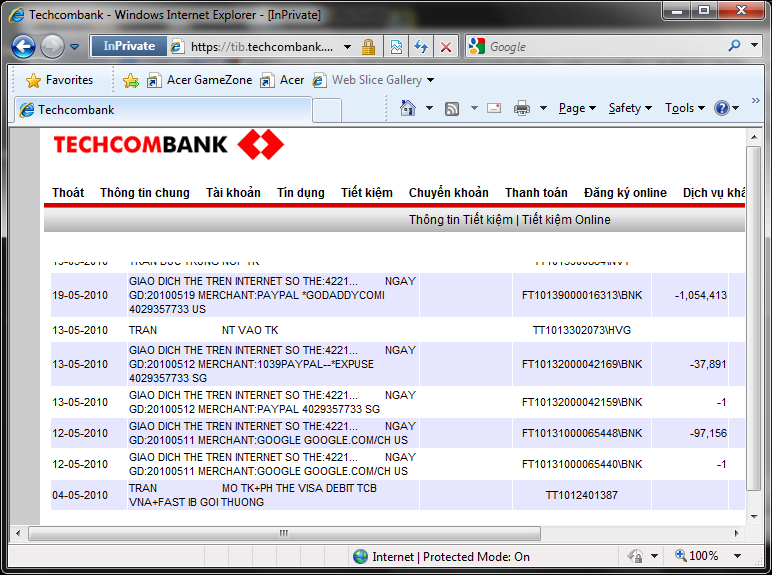Click the vertical scrollbar up arrow
This screenshot has height=580, width=777.
tap(754, 137)
